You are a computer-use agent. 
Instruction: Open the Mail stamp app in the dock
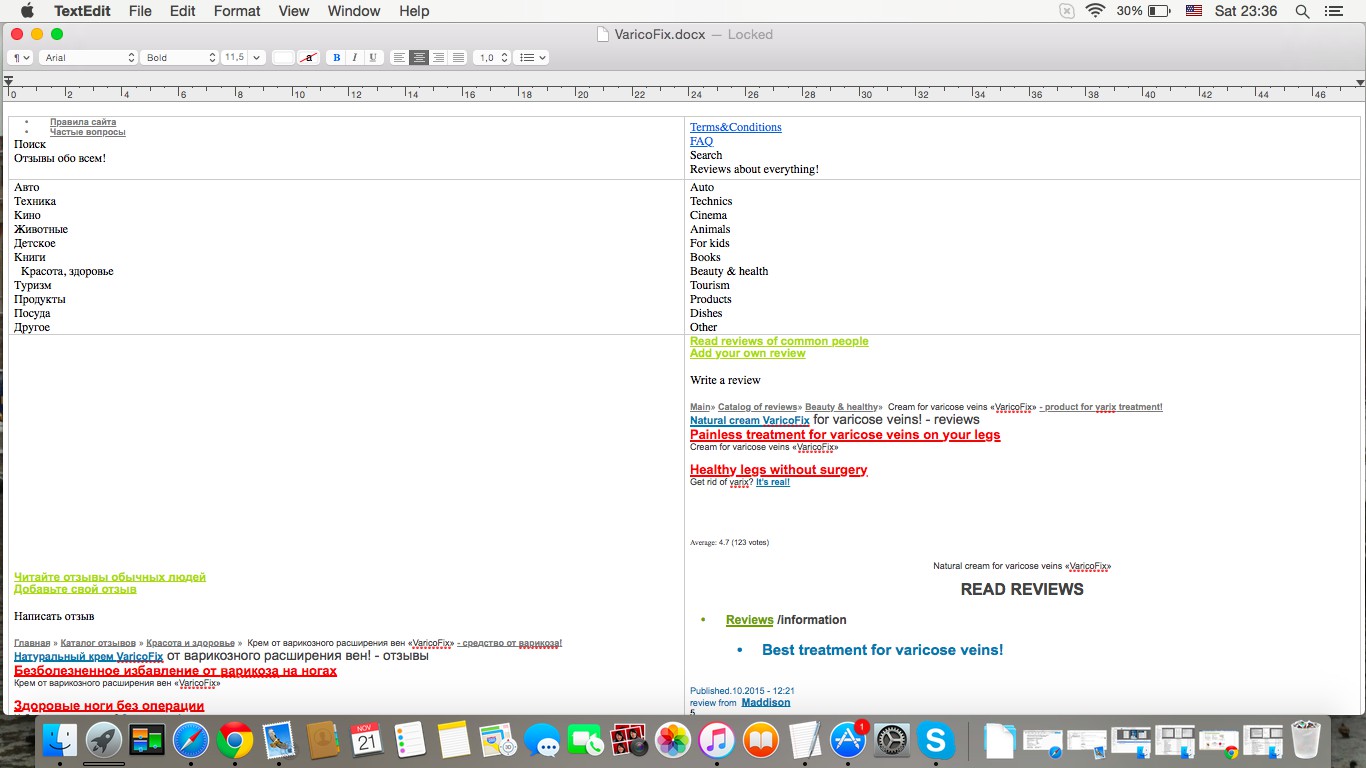pyautogui.click(x=278, y=741)
